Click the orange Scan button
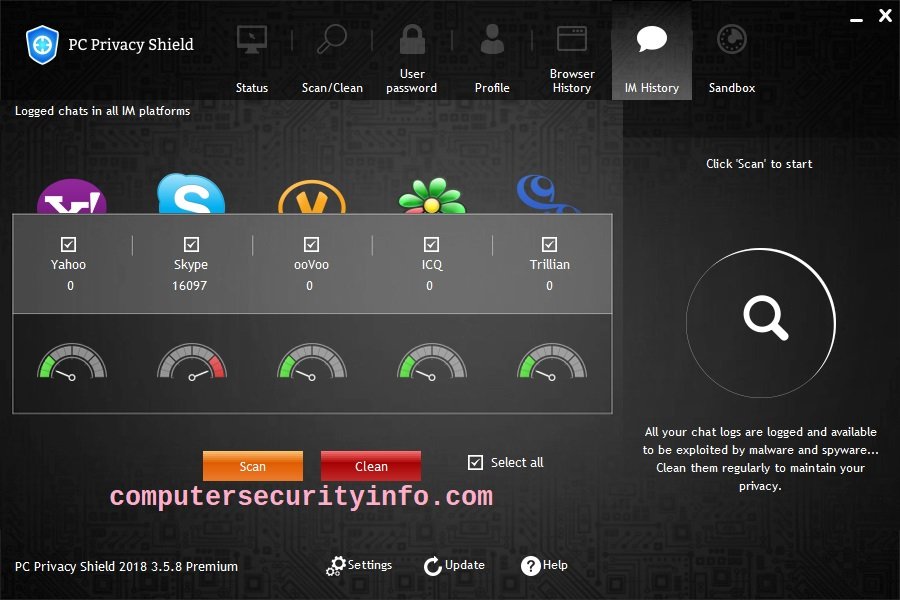This screenshot has height=600, width=900. pos(253,466)
